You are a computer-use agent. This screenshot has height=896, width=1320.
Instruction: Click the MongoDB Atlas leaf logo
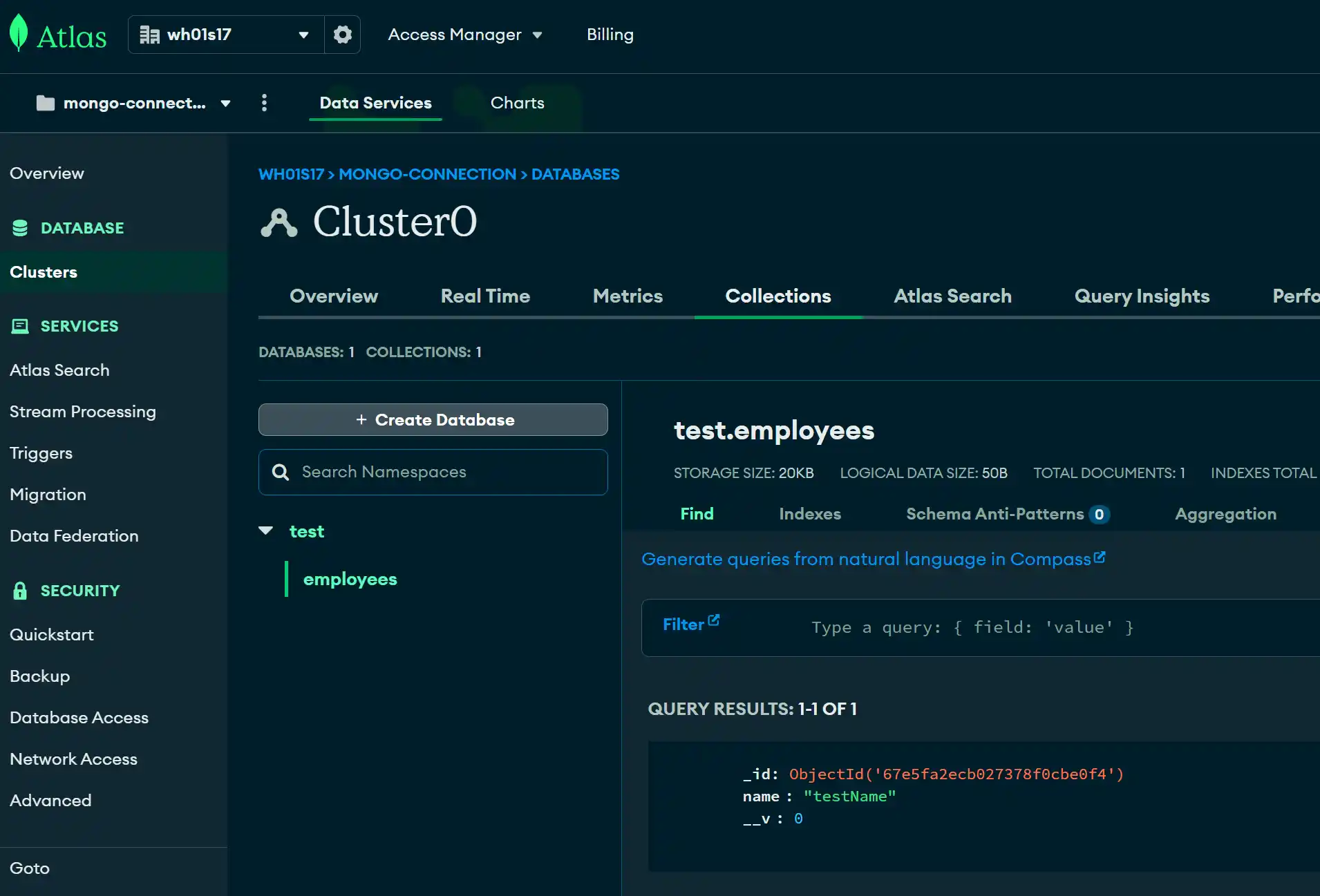pos(19,33)
